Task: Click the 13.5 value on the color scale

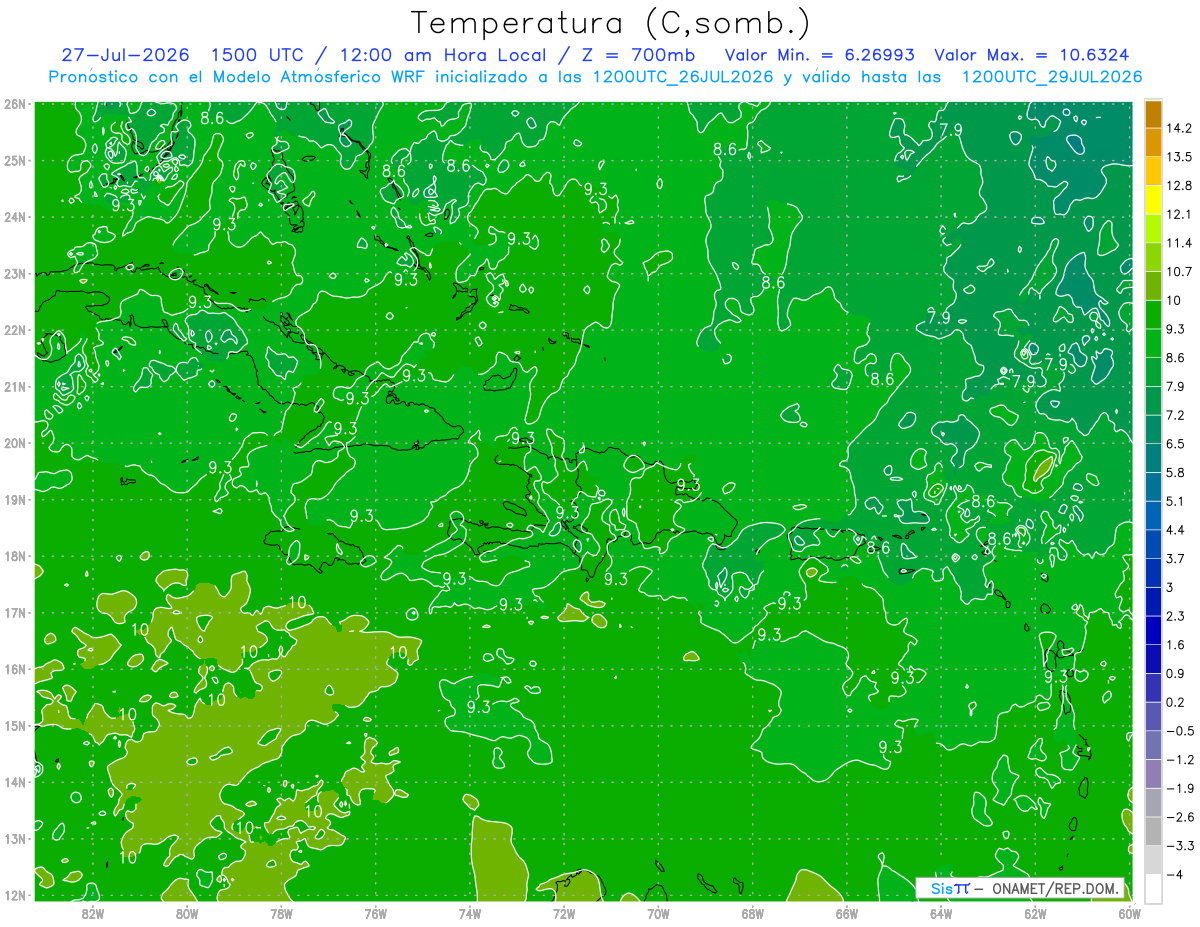Action: point(1179,157)
